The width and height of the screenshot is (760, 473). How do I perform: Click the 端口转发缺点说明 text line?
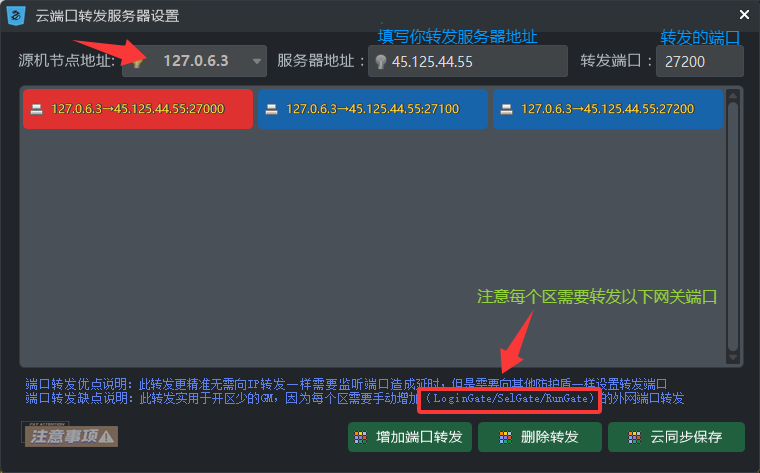click(x=355, y=398)
